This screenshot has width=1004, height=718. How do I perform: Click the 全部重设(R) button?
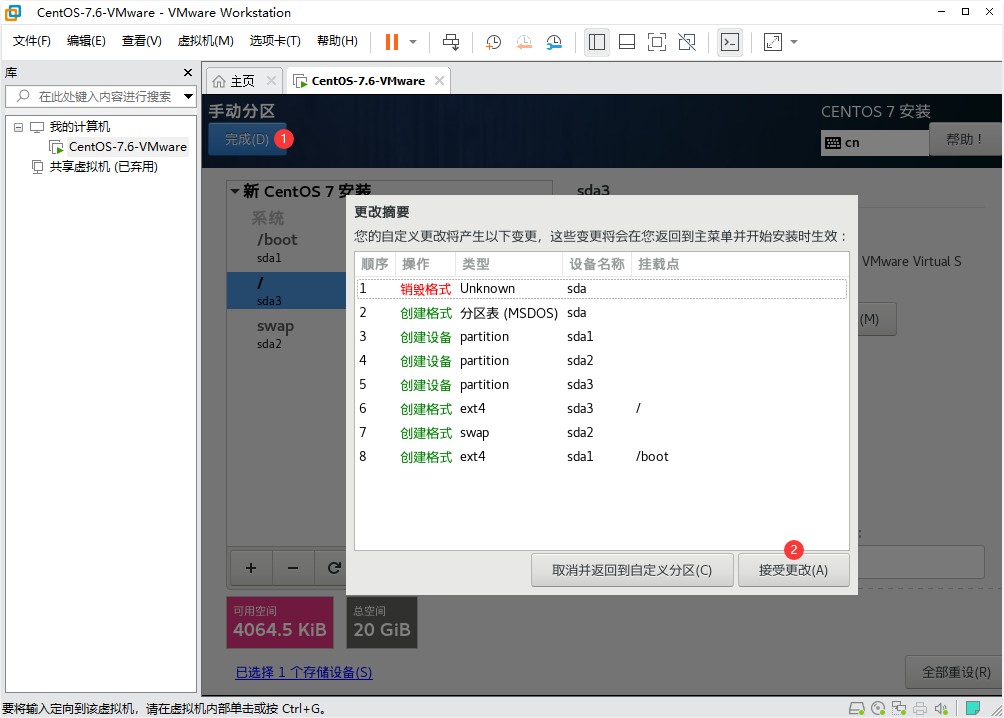point(955,673)
